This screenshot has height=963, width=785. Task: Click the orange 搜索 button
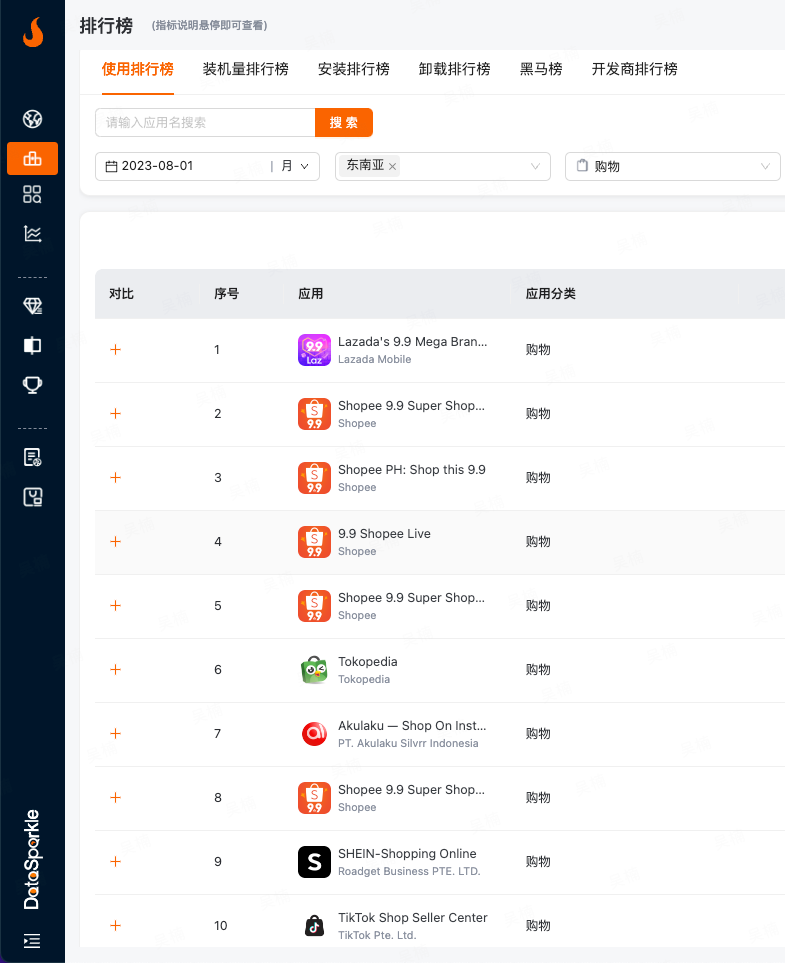pyautogui.click(x=344, y=122)
